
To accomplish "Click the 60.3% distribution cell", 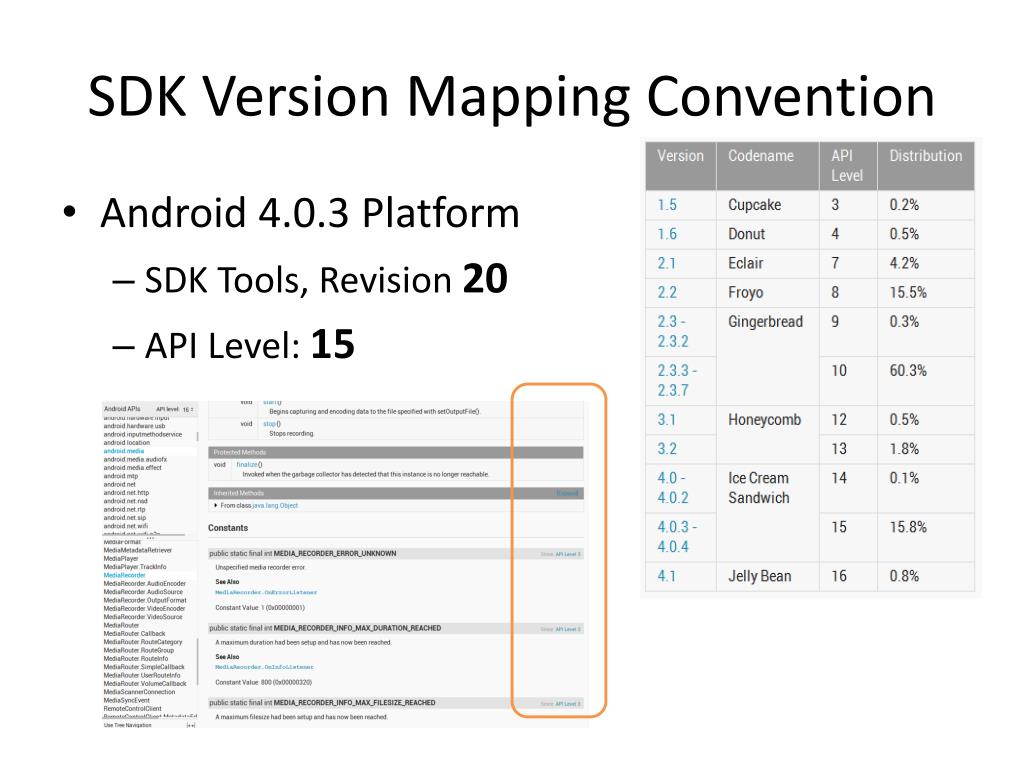I will pyautogui.click(x=926, y=381).
